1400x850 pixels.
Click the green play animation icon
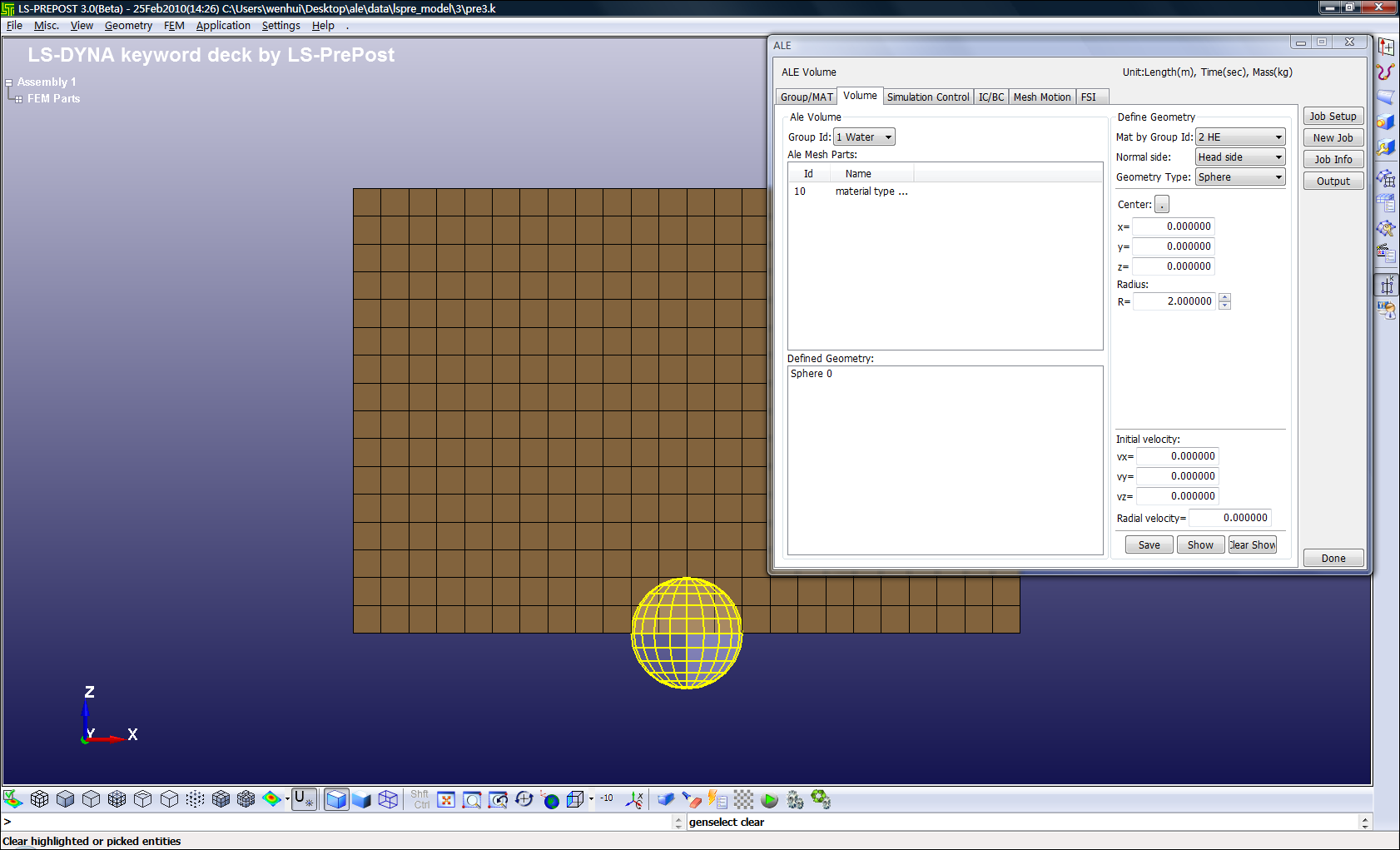(770, 800)
